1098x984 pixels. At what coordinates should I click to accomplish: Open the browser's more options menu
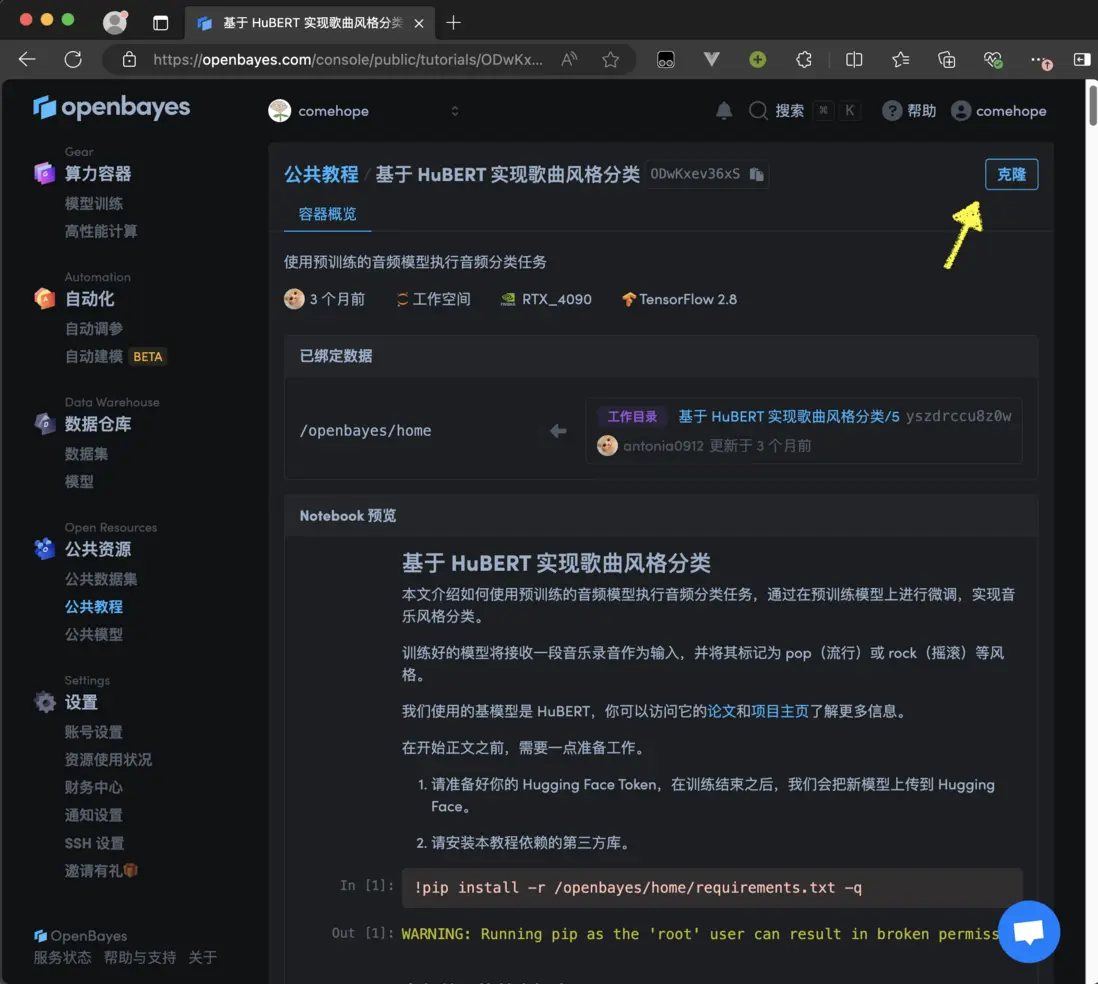[1037, 60]
